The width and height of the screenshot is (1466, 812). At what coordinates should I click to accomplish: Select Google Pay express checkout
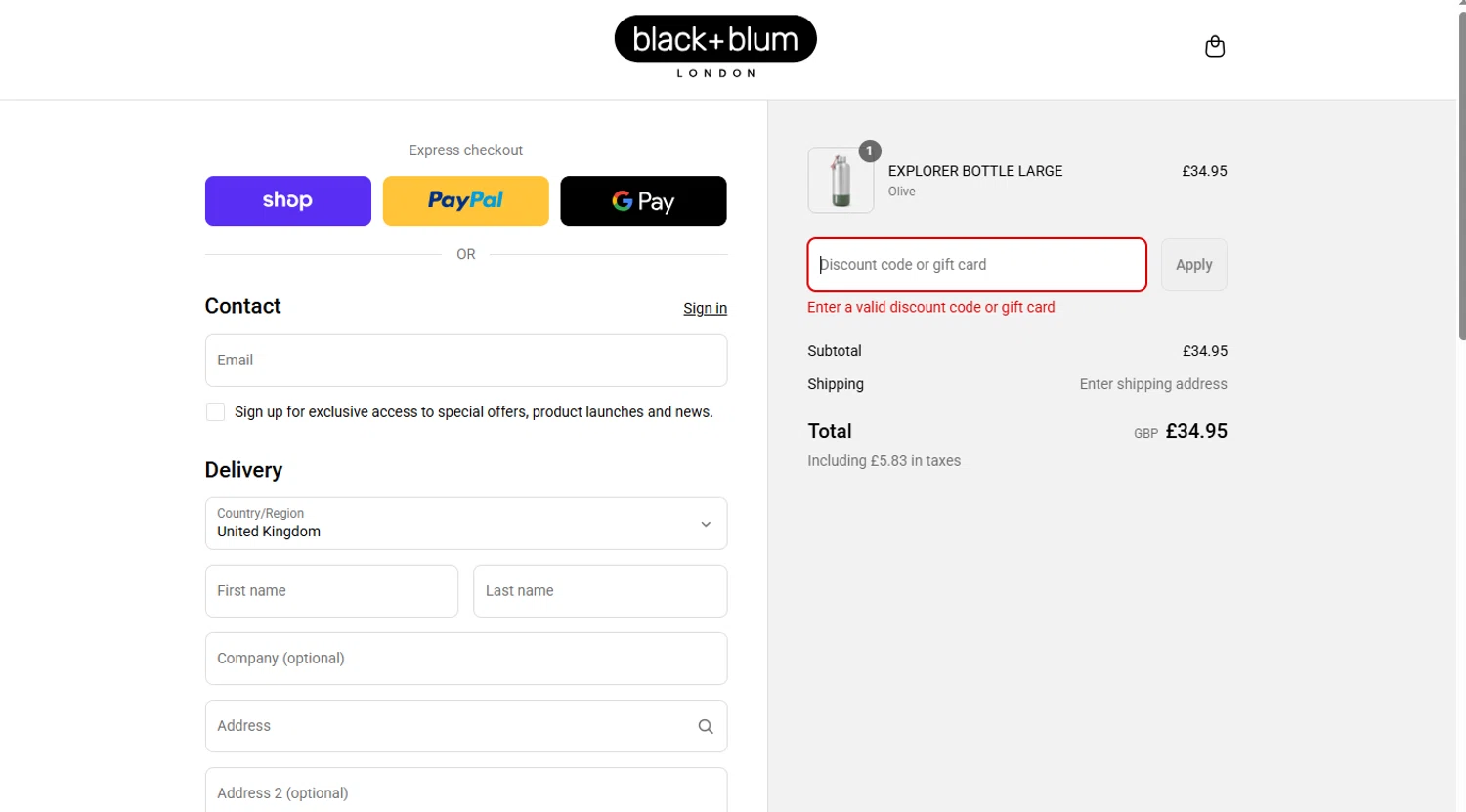pos(643,200)
